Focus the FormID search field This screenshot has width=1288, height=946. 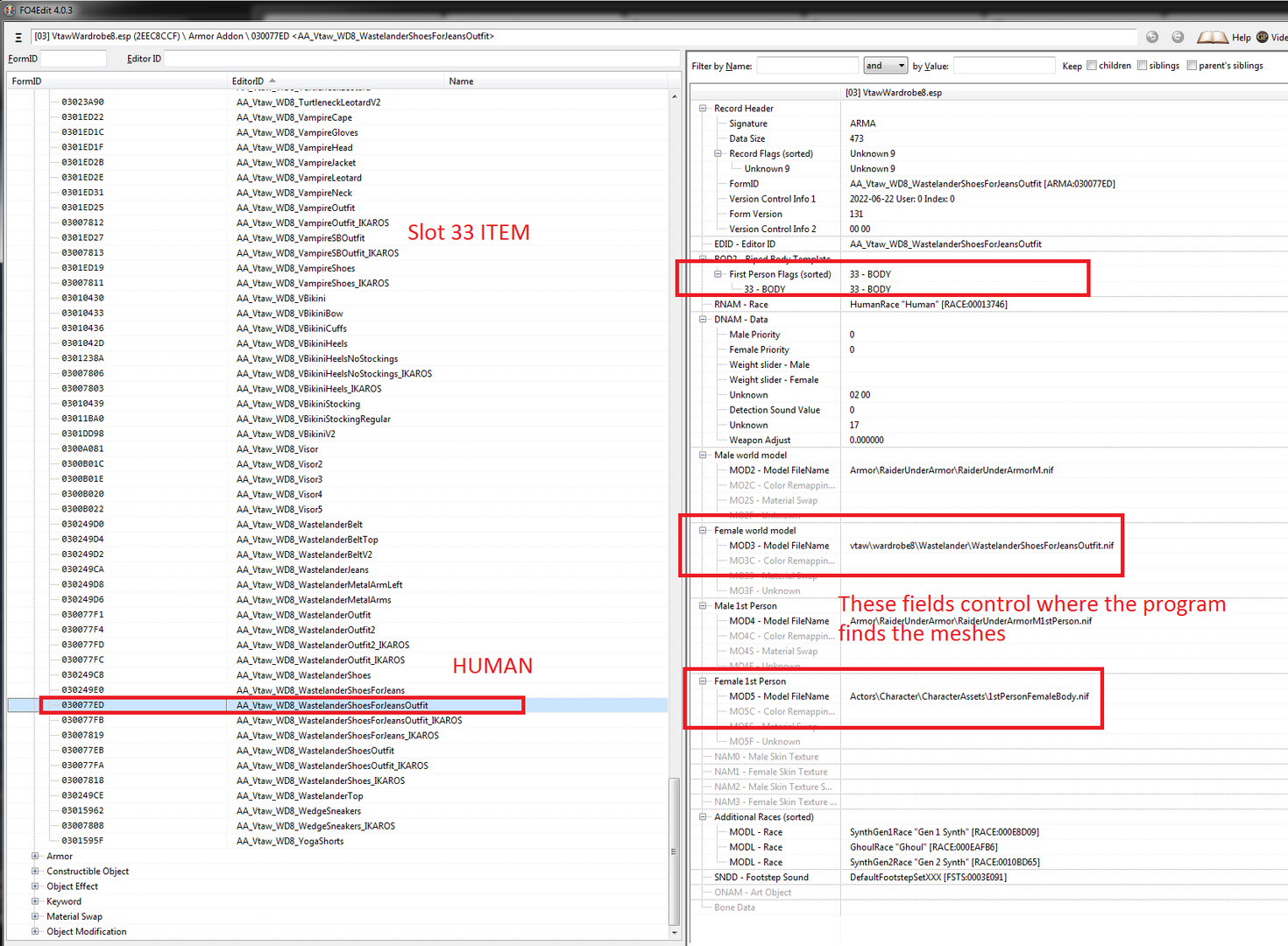(x=74, y=59)
